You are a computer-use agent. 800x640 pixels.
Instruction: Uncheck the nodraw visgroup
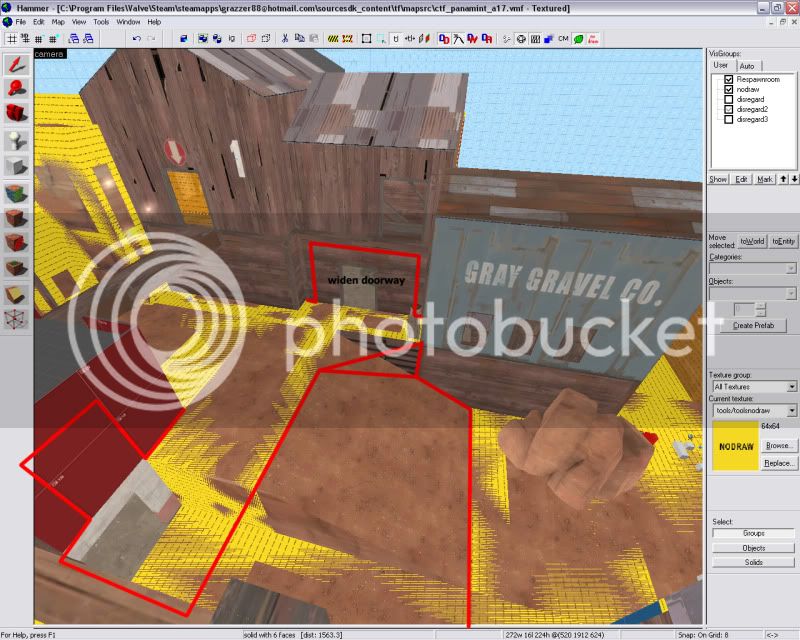pos(729,89)
